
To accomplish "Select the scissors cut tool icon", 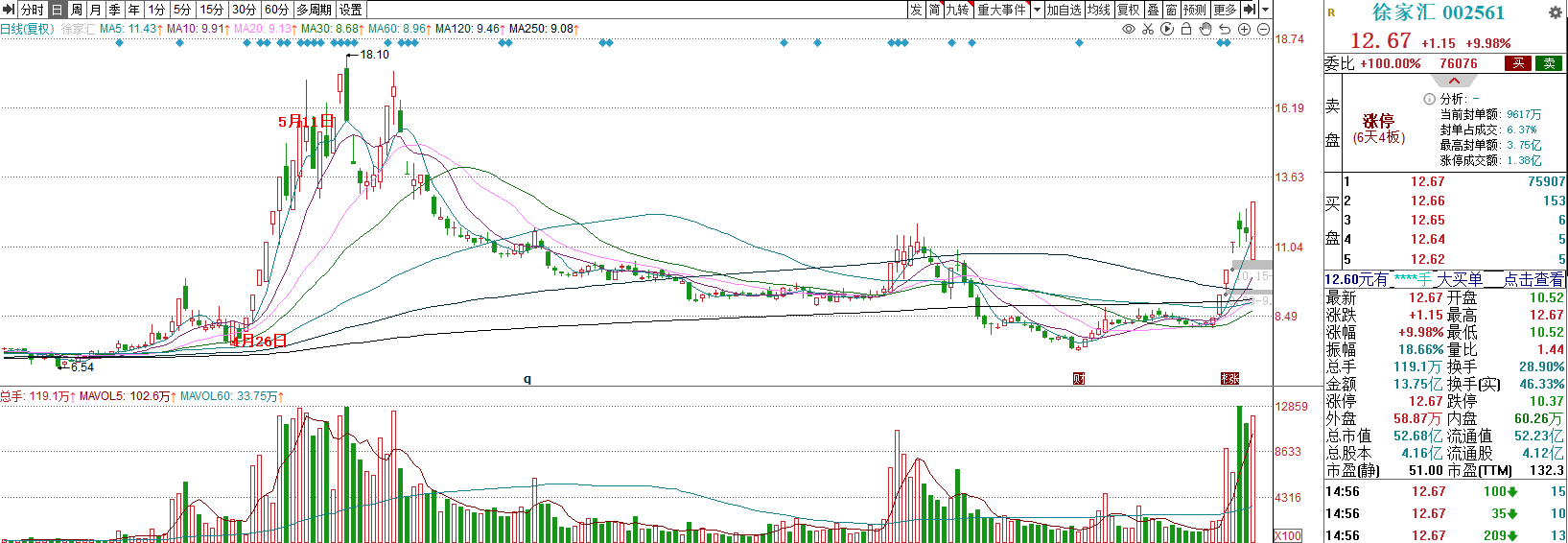I will [x=1148, y=29].
